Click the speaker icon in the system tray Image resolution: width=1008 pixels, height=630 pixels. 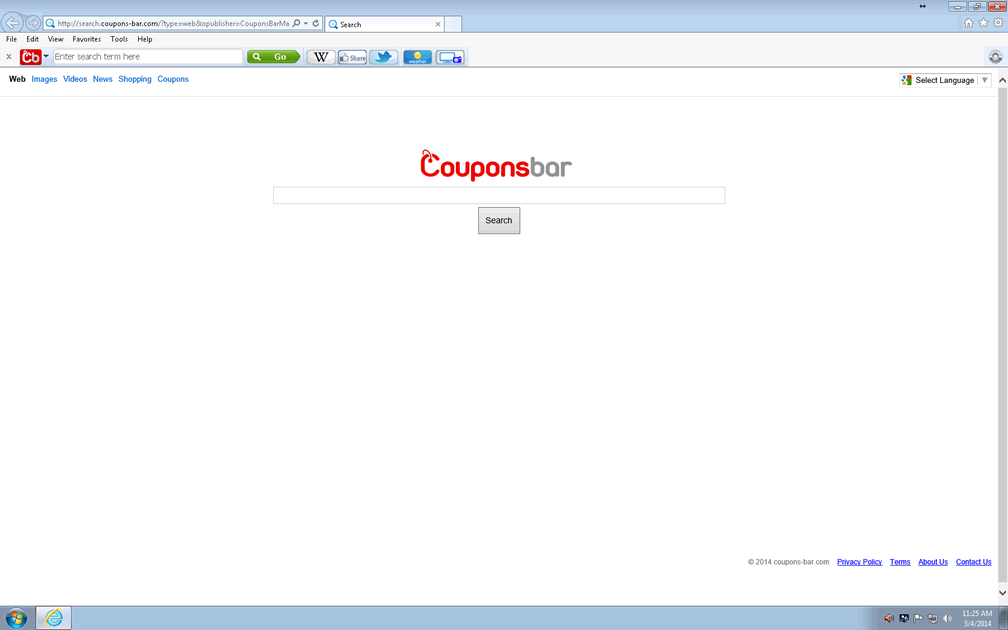click(x=948, y=617)
